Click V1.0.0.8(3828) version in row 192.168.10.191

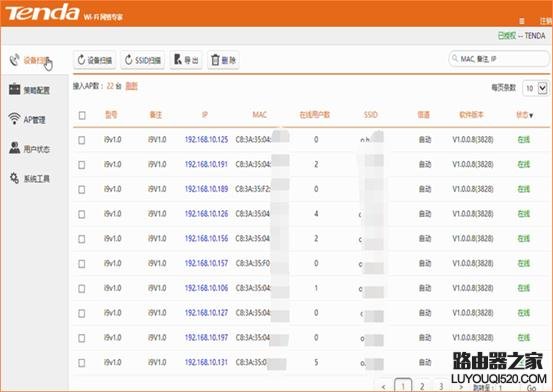(473, 164)
